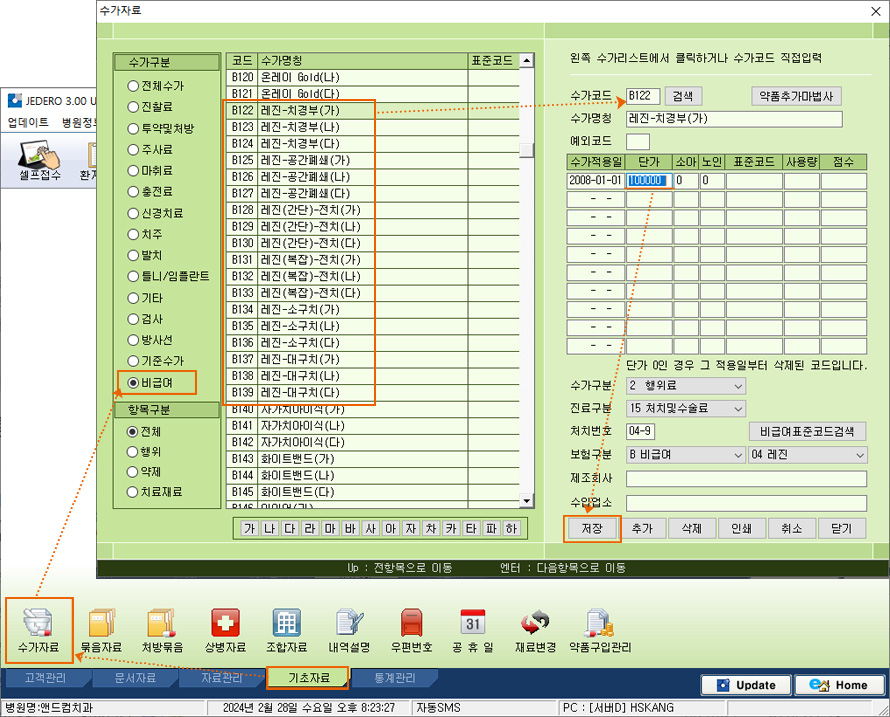Image resolution: width=890 pixels, height=717 pixels.
Task: Switch to the 통계관리 tab
Action: click(395, 678)
